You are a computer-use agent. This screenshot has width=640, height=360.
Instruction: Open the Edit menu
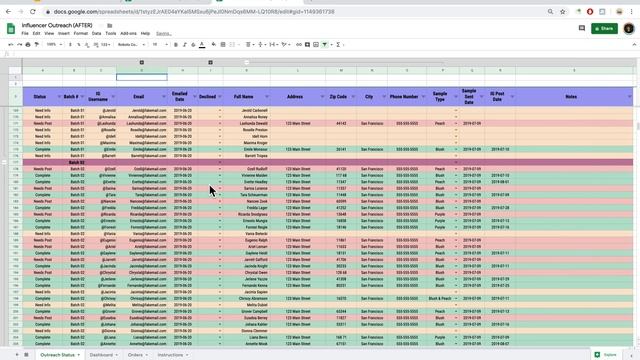(x=36, y=33)
